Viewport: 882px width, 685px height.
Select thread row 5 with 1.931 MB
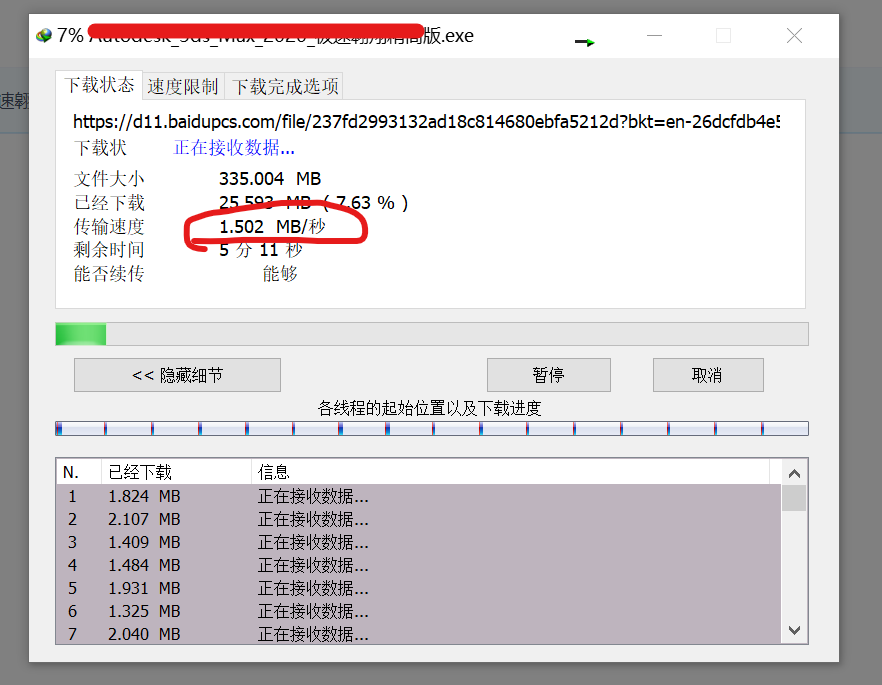pyautogui.click(x=418, y=588)
